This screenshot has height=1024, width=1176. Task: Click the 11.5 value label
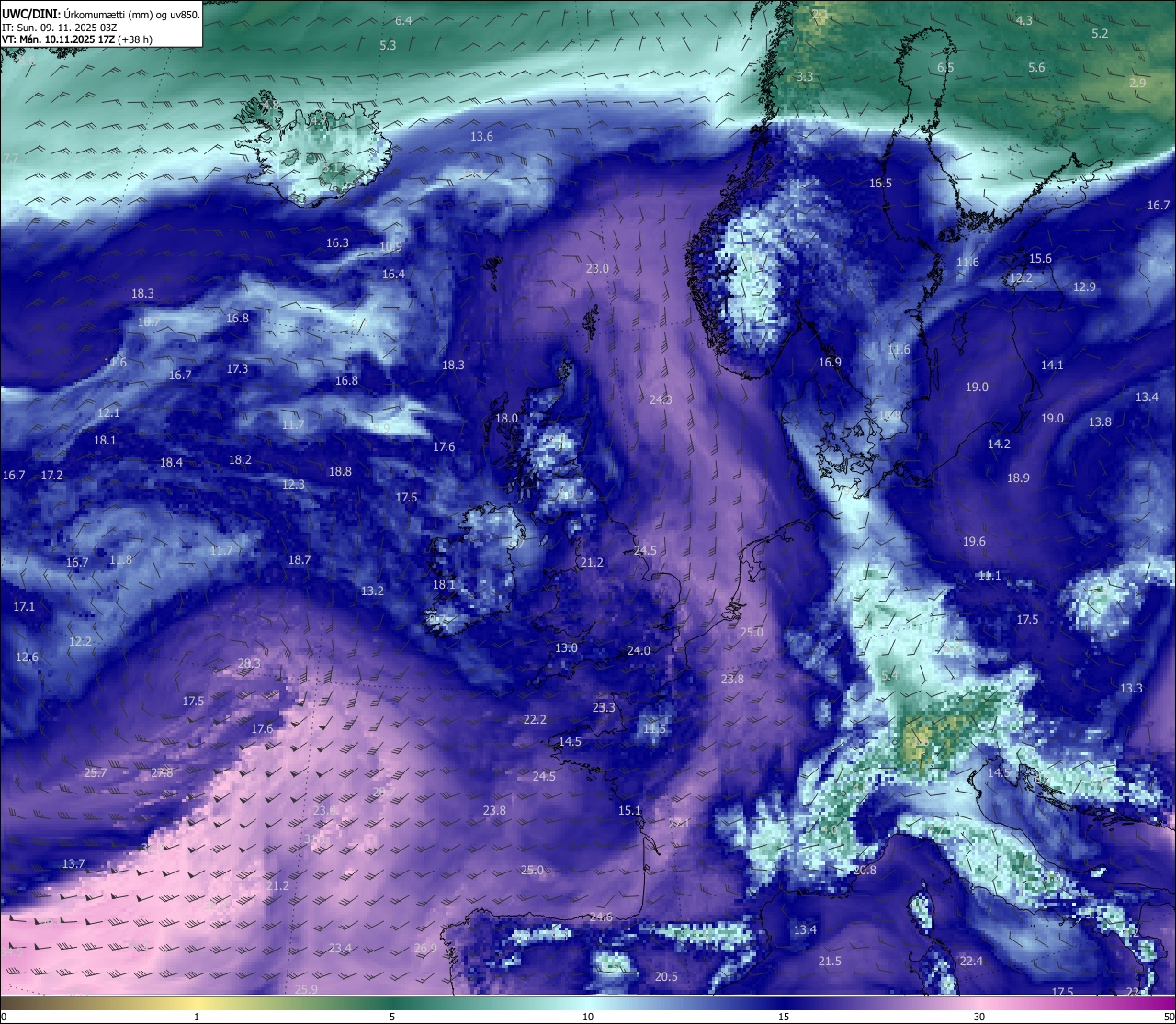tap(654, 728)
